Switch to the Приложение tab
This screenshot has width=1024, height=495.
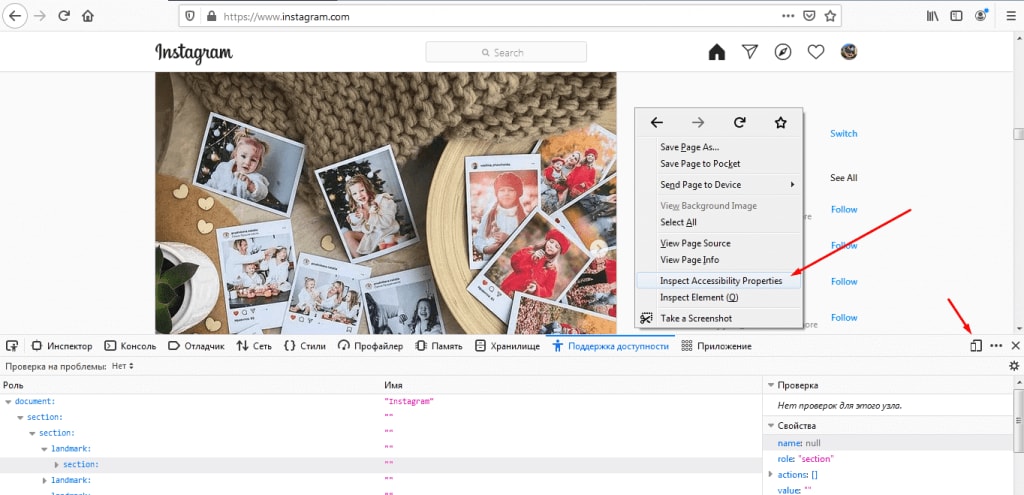point(716,346)
